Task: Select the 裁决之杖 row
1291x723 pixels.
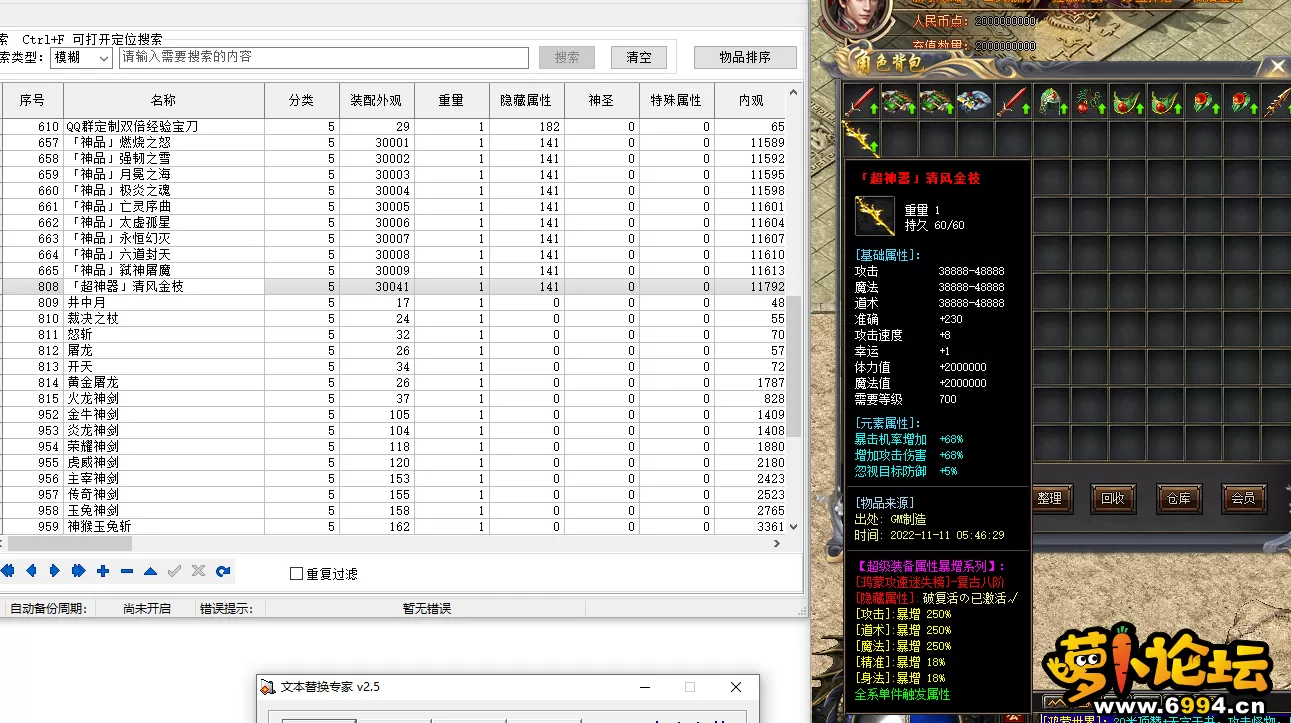Action: tap(393, 318)
